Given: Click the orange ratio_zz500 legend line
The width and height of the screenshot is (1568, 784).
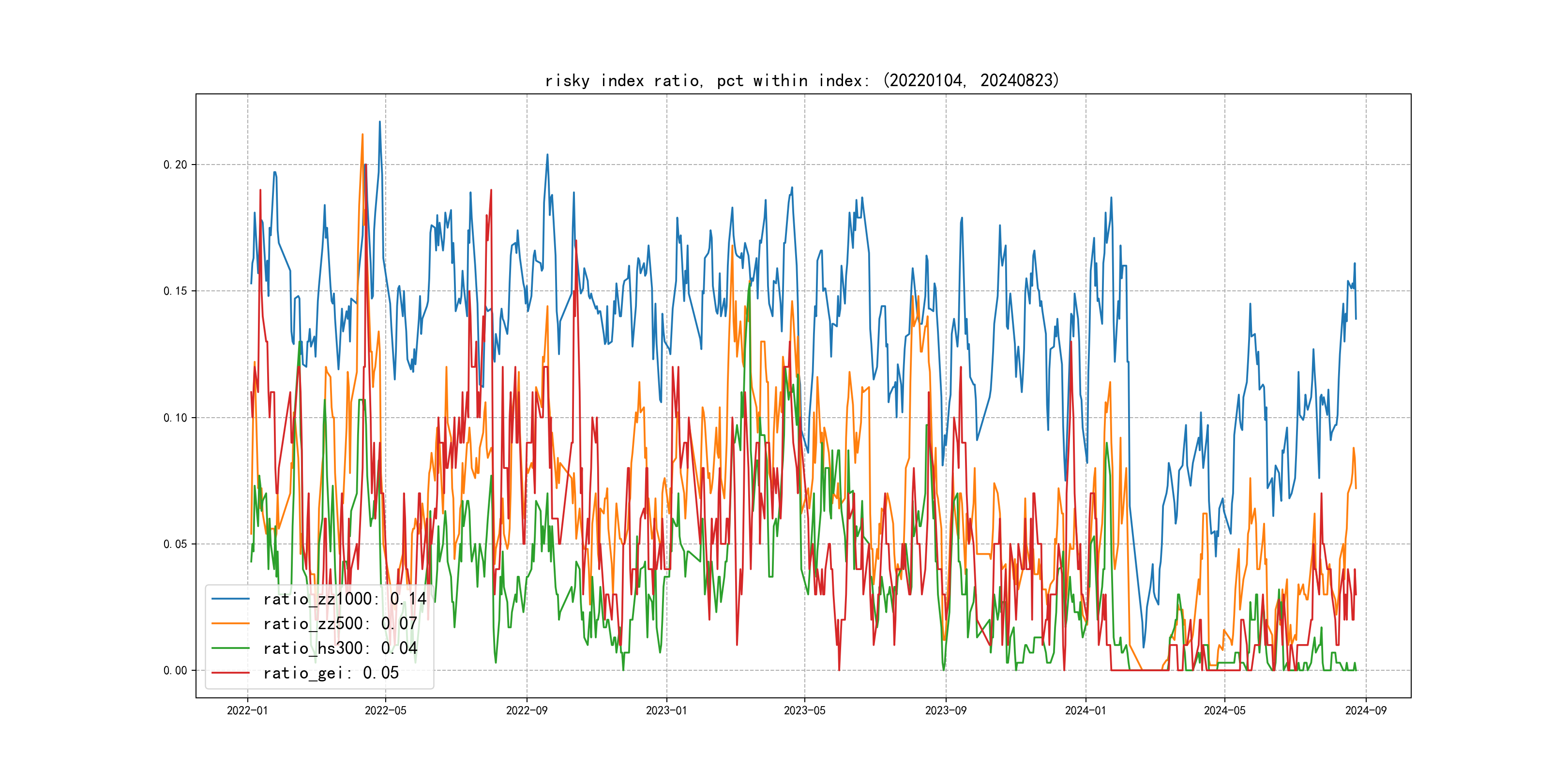Looking at the screenshot, I should tap(230, 623).
